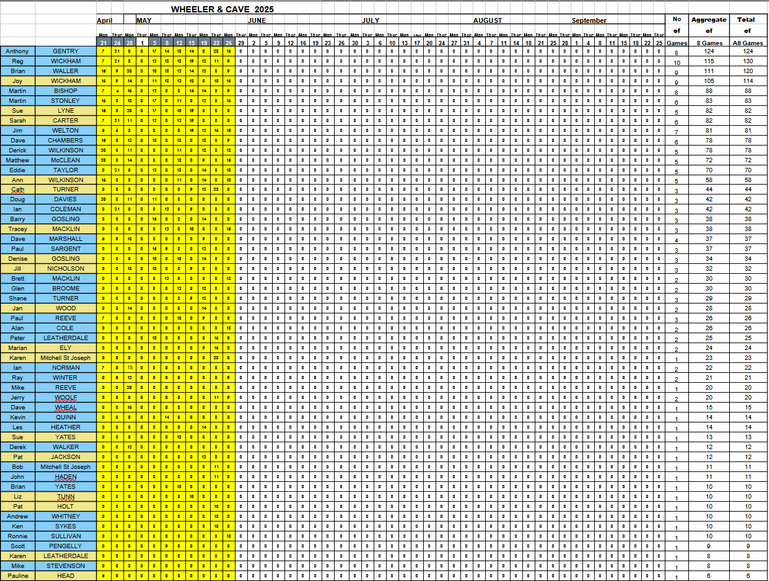Select the WHEELER & CAVE 2025 title cell
The width and height of the screenshot is (769, 581).
point(222,9)
